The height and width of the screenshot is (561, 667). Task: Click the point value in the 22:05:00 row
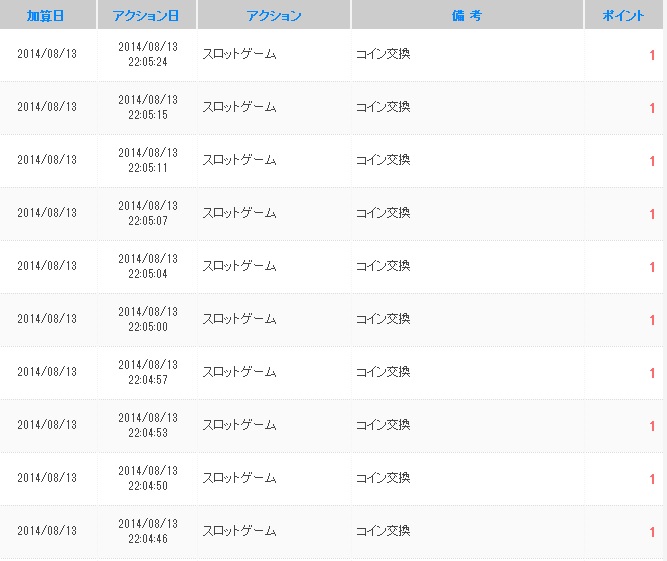652,320
